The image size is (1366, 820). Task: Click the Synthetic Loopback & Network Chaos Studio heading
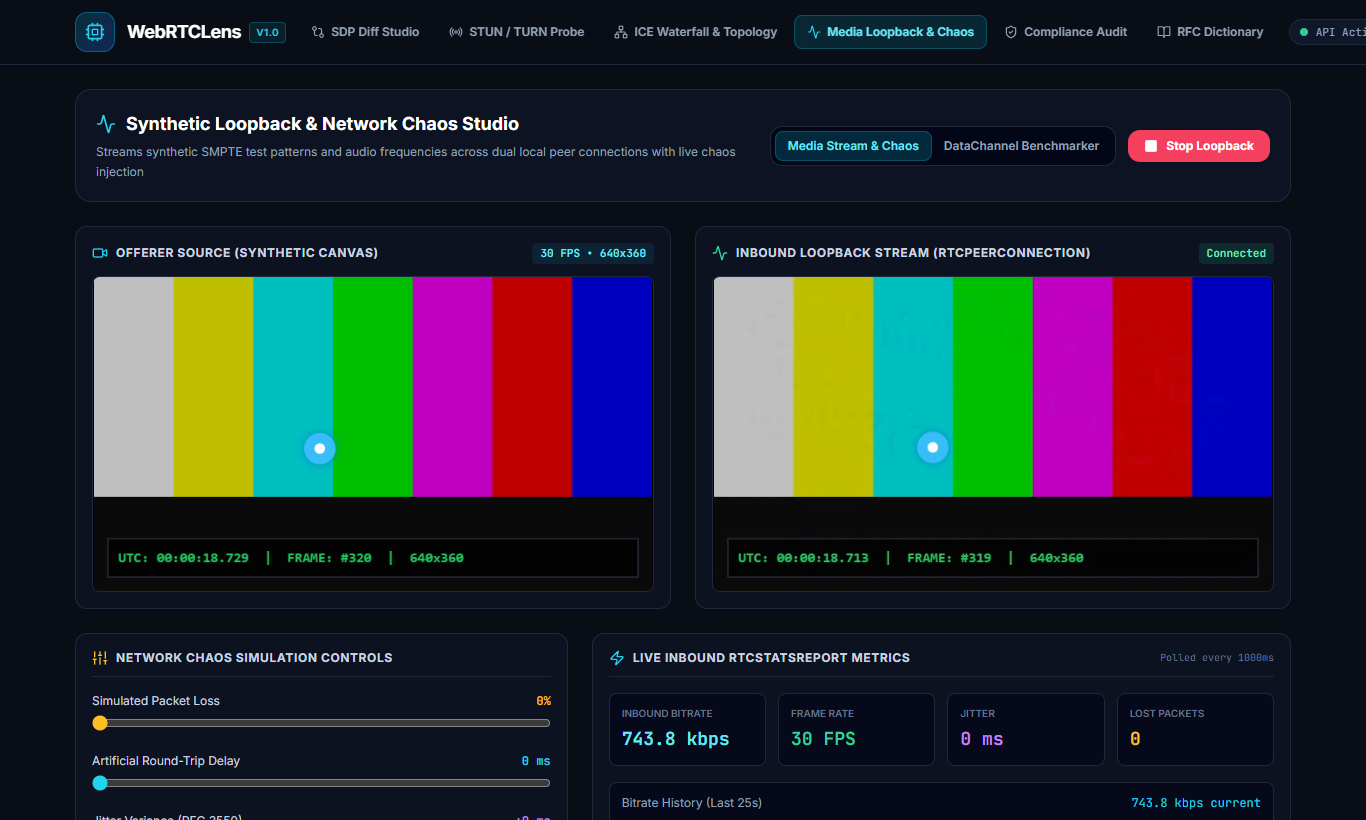[322, 124]
